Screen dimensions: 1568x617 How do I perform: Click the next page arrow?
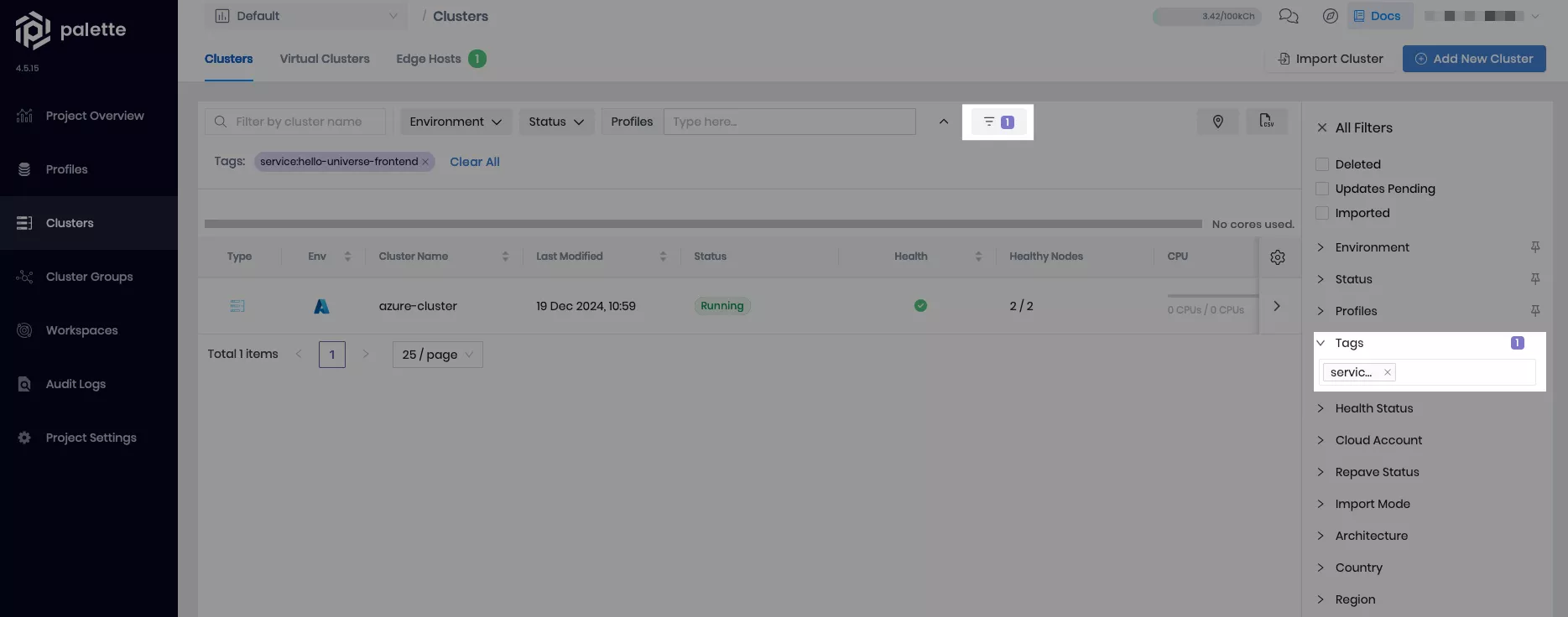click(366, 355)
